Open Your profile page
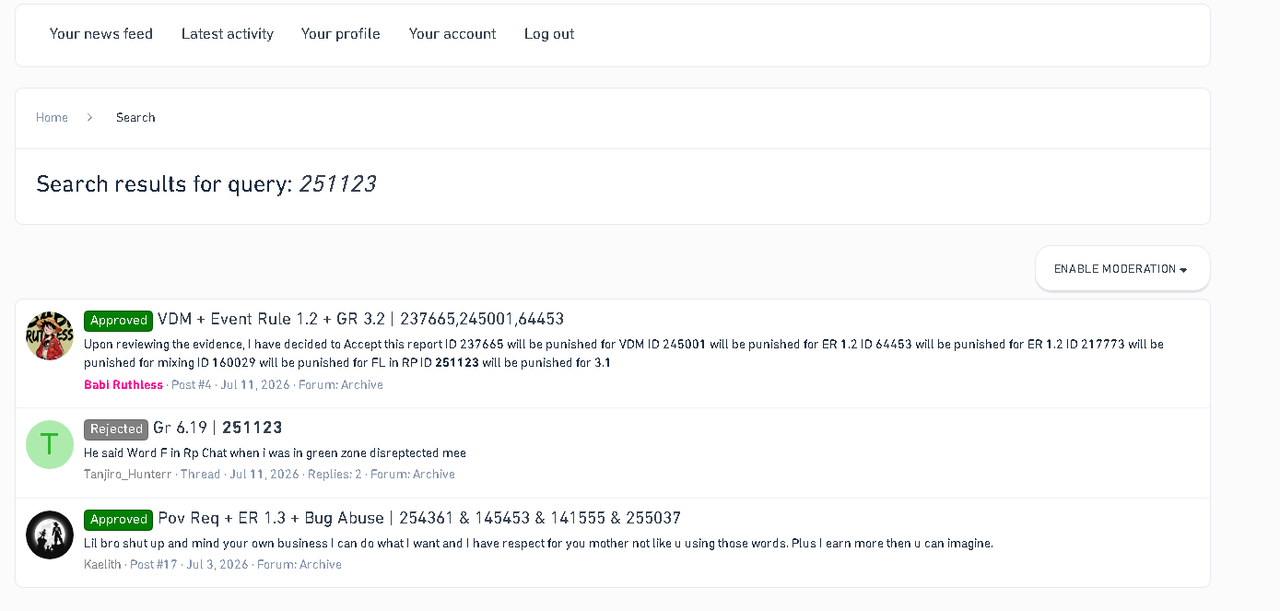This screenshot has height=611, width=1280. pyautogui.click(x=341, y=34)
